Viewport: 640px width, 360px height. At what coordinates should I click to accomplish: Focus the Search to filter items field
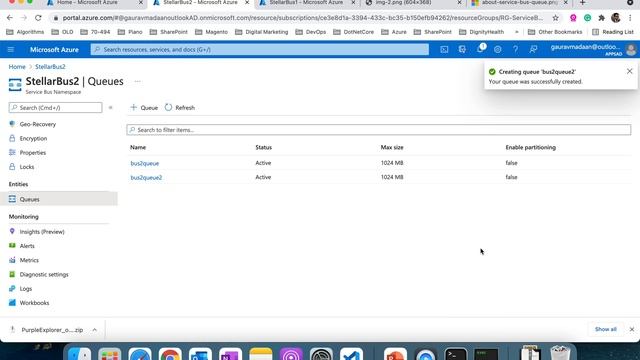click(x=379, y=130)
